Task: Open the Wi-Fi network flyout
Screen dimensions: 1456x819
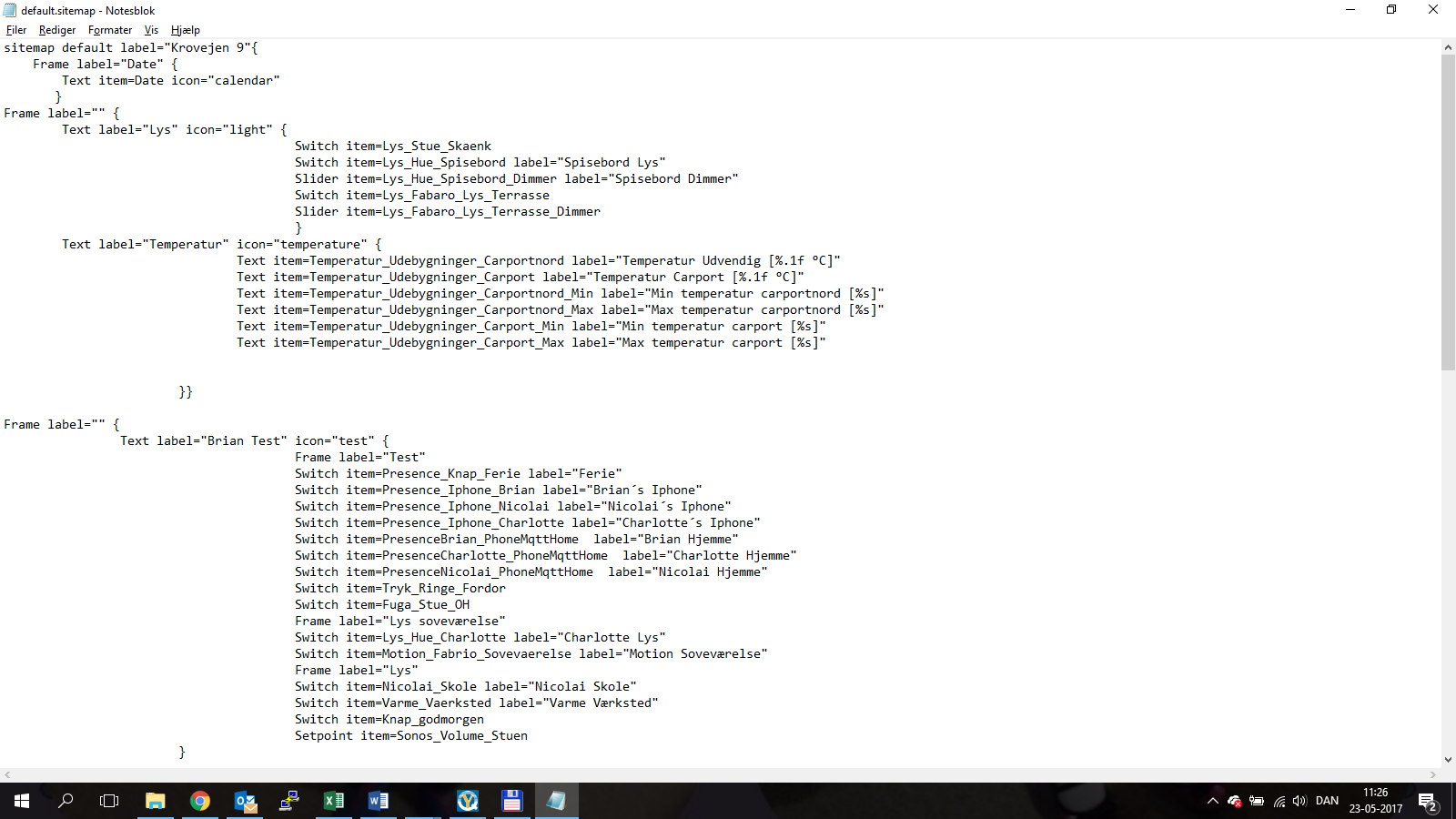Action: 1279,801
